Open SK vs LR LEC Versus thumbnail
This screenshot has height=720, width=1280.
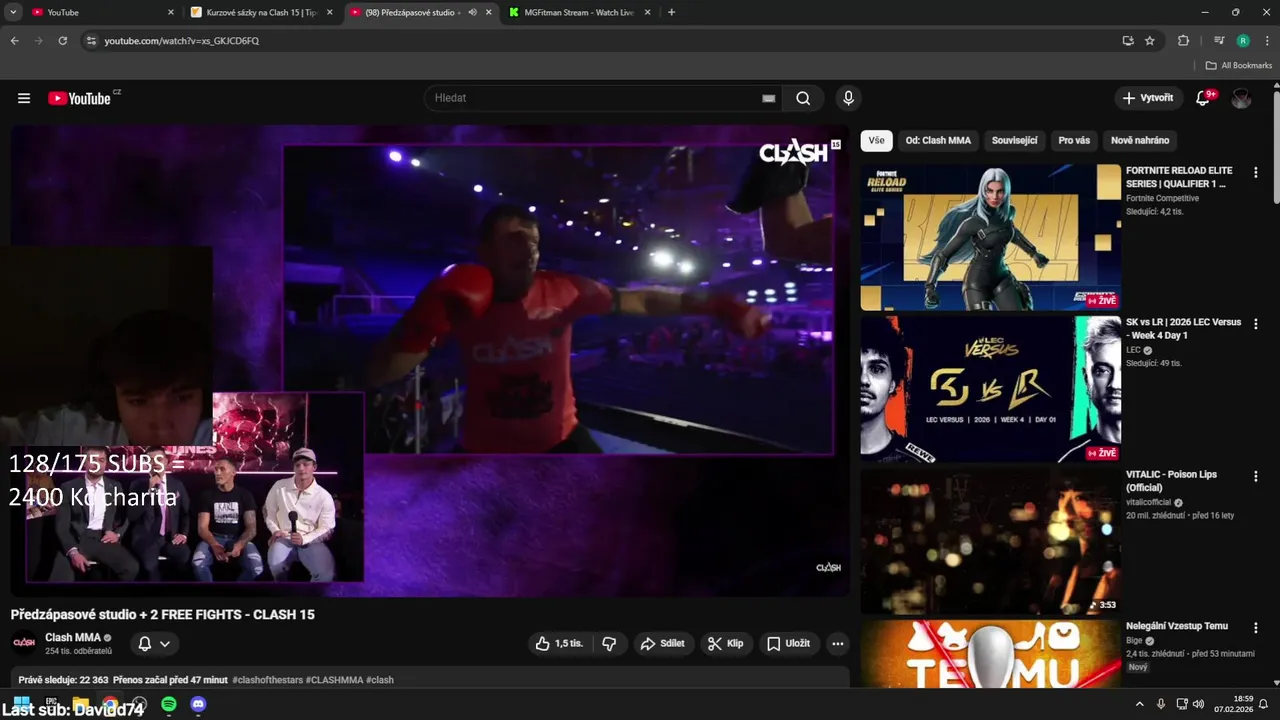(x=991, y=389)
